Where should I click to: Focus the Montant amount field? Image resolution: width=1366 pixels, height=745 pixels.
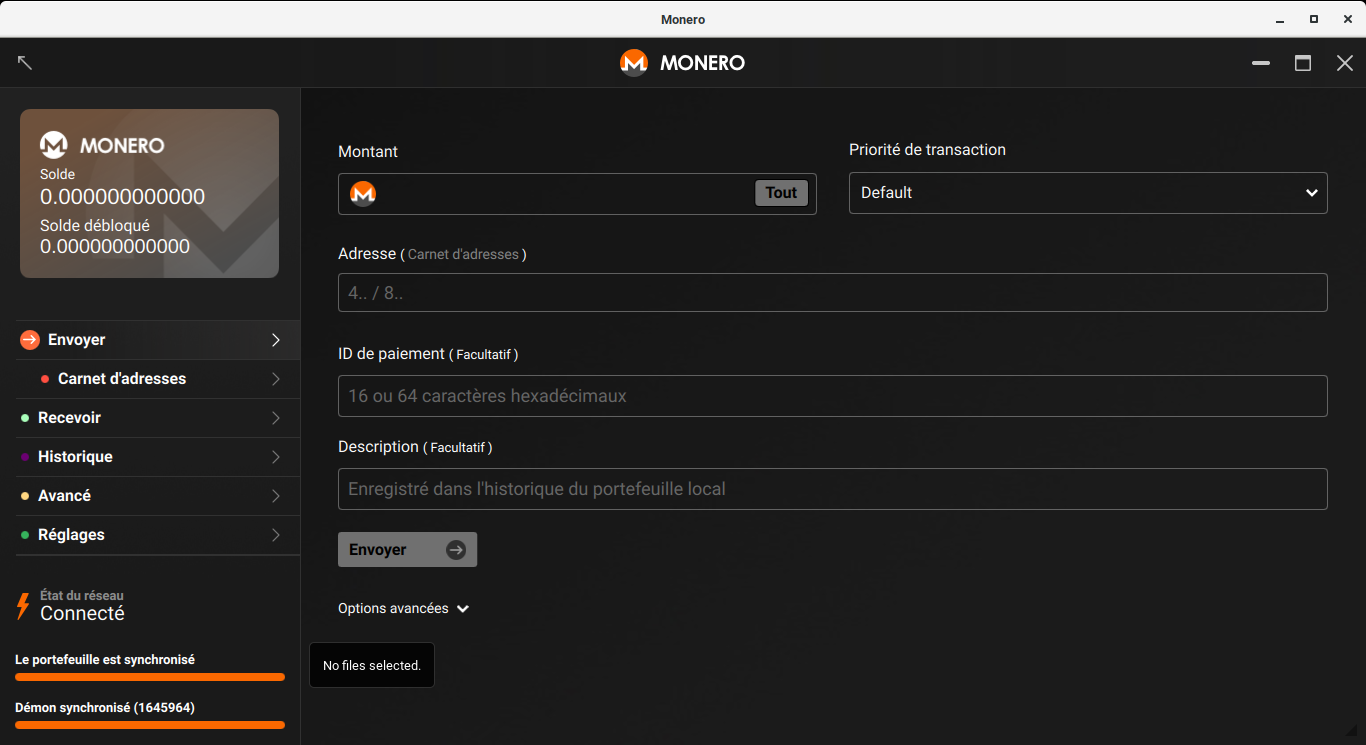tap(577, 194)
